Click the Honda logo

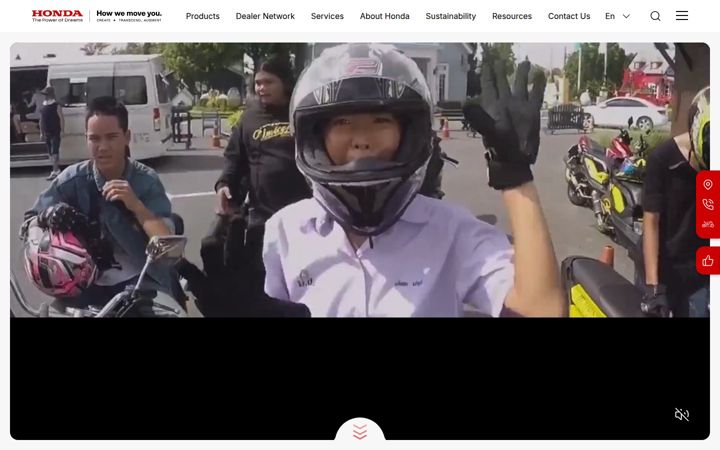(57, 16)
